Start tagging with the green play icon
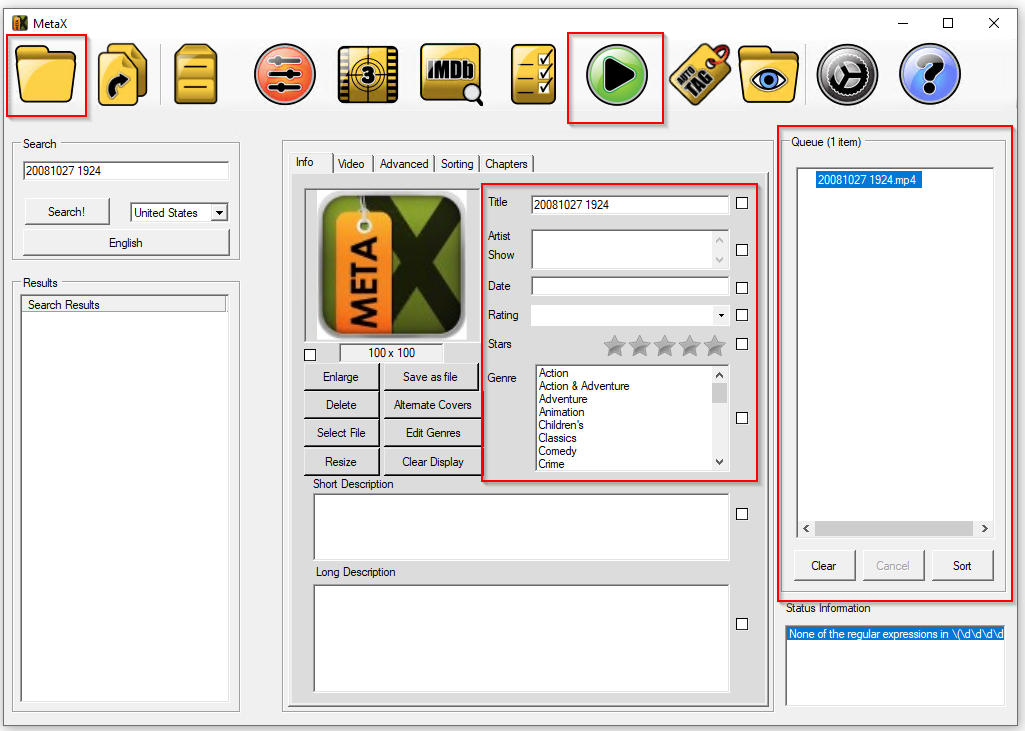The height and width of the screenshot is (731, 1025). pyautogui.click(x=614, y=73)
